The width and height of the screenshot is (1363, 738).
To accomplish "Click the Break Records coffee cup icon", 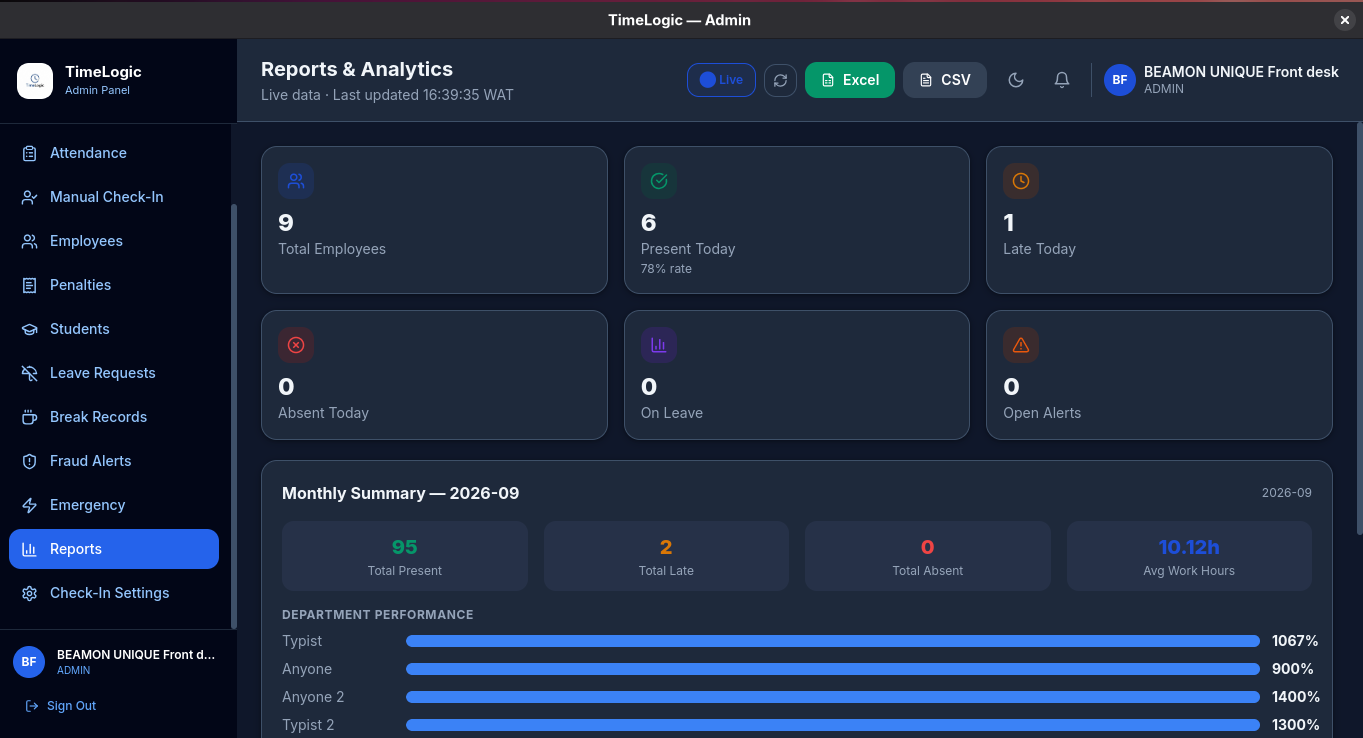I will [30, 417].
